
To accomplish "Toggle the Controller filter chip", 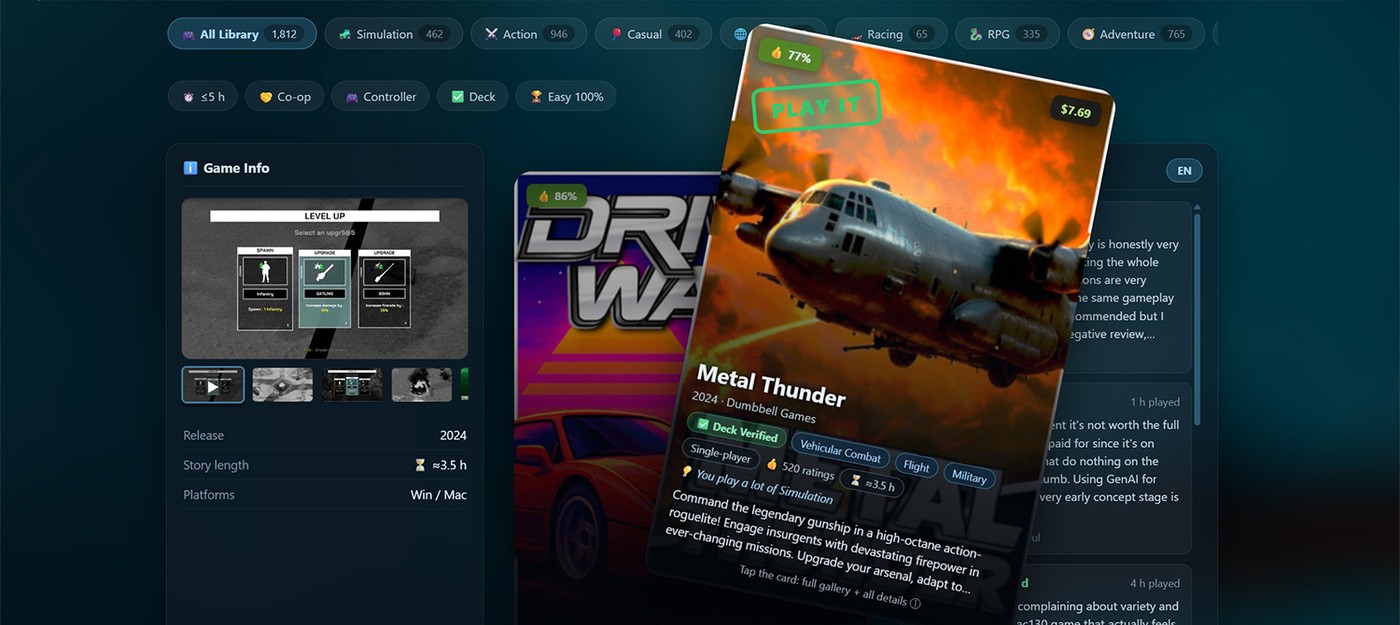I will (x=380, y=97).
